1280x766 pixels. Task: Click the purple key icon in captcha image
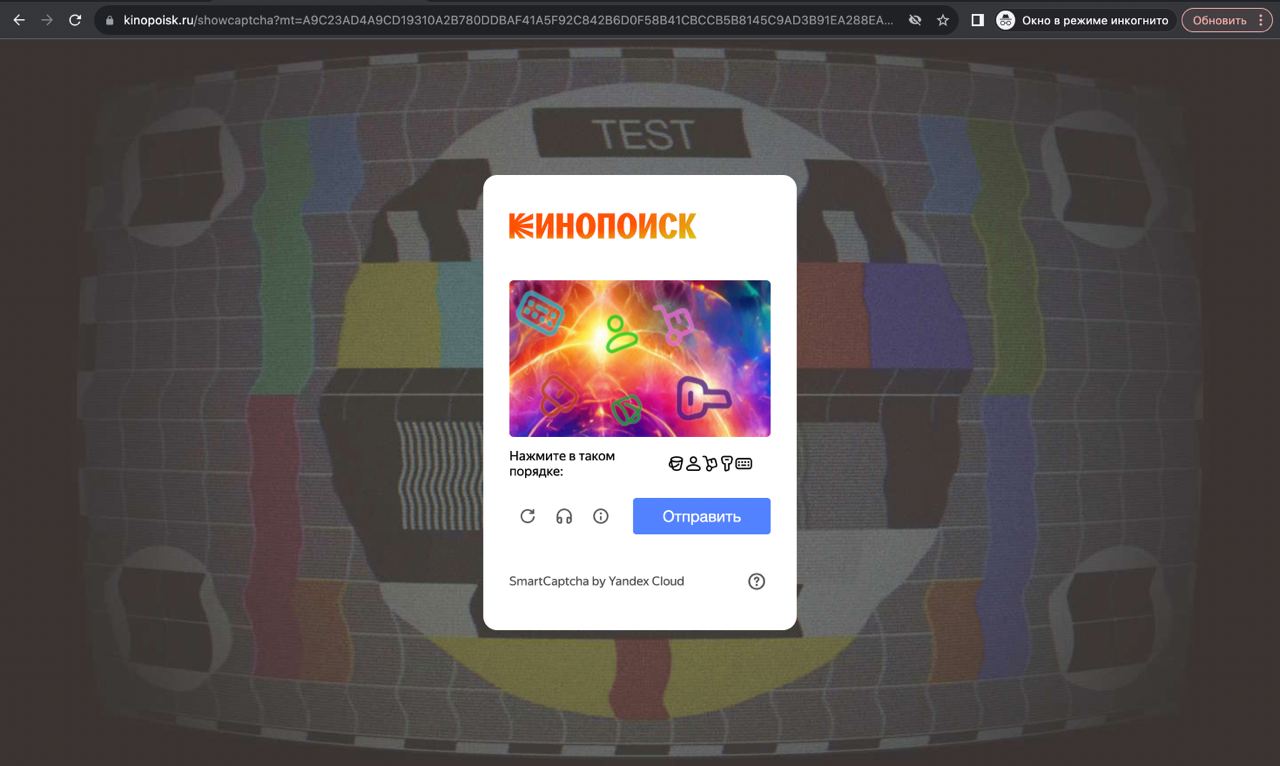pyautogui.click(x=704, y=398)
